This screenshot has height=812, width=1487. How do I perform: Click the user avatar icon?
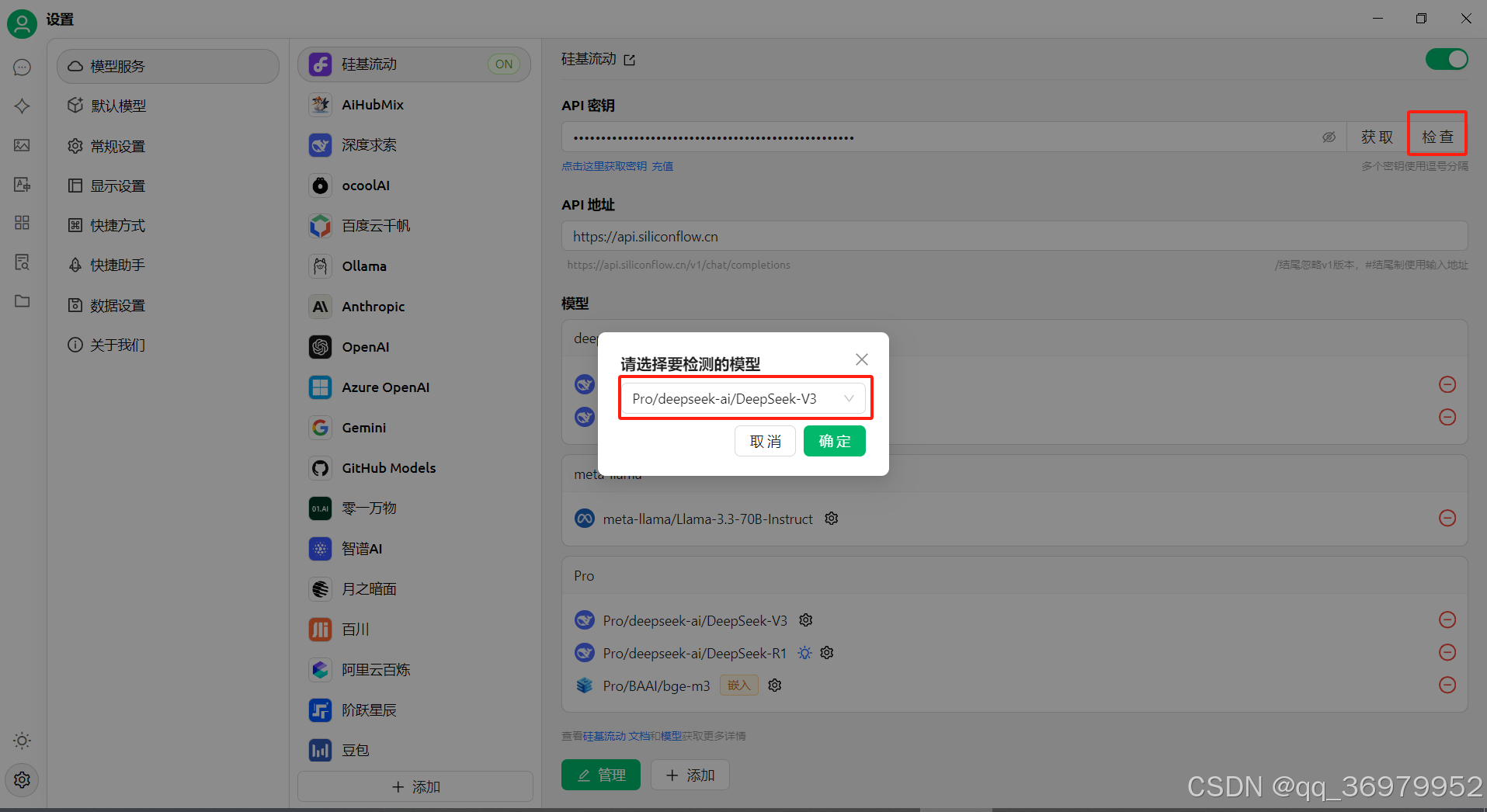[x=22, y=23]
